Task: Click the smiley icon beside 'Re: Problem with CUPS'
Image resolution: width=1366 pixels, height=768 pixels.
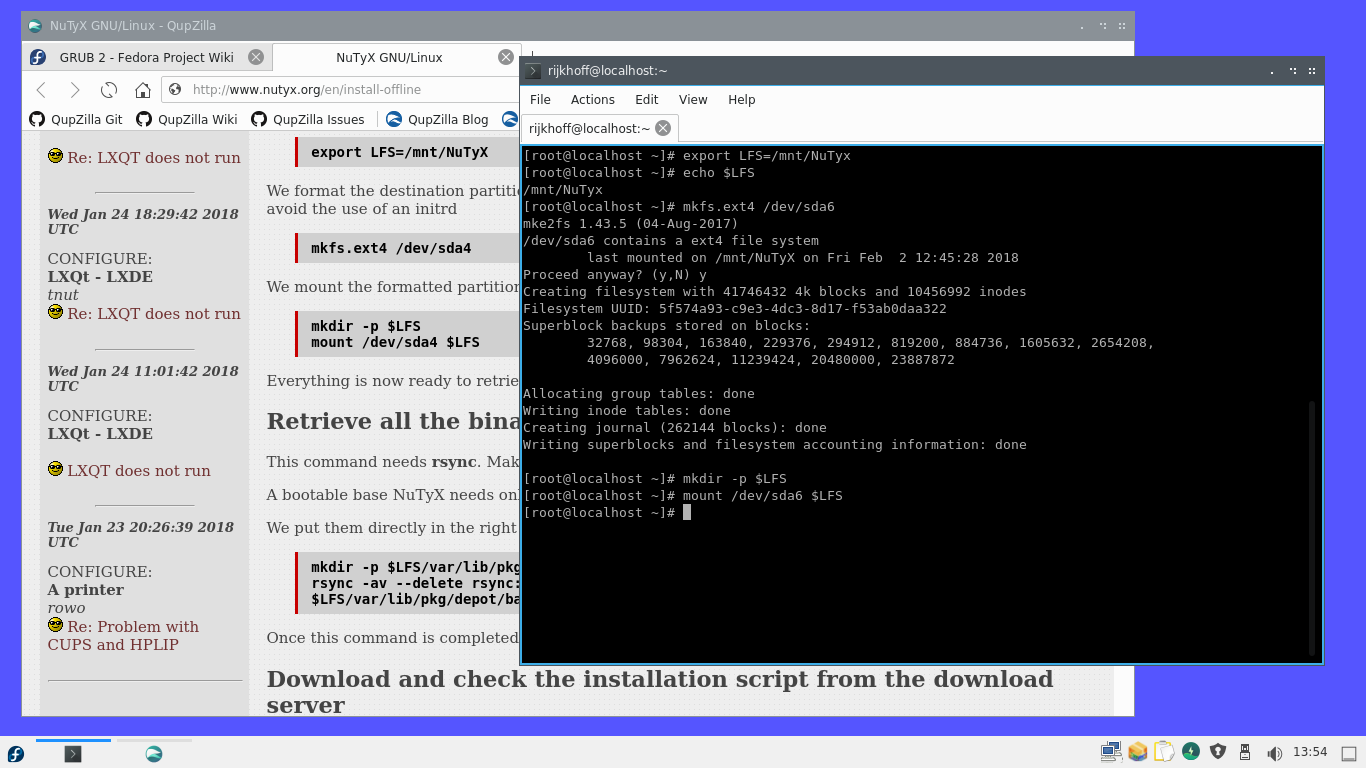Action: click(x=55, y=625)
